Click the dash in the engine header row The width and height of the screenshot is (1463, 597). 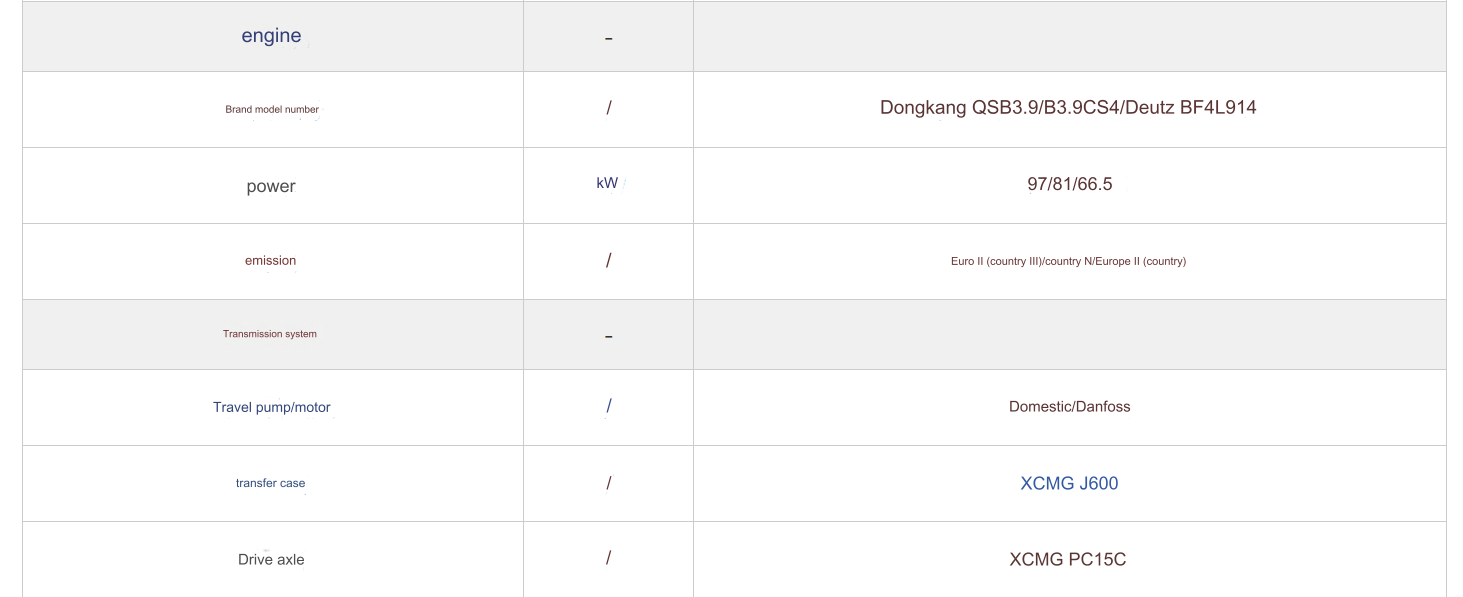[x=608, y=39]
